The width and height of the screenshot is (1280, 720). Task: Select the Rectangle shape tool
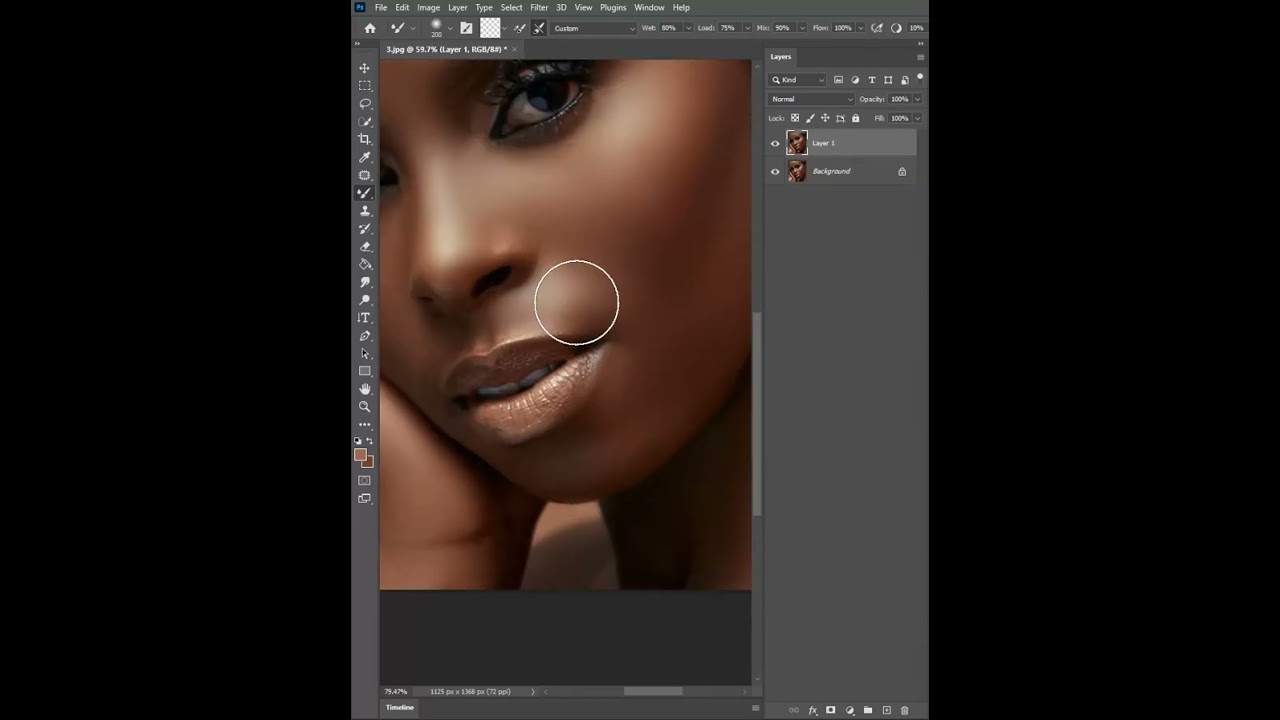click(x=365, y=371)
